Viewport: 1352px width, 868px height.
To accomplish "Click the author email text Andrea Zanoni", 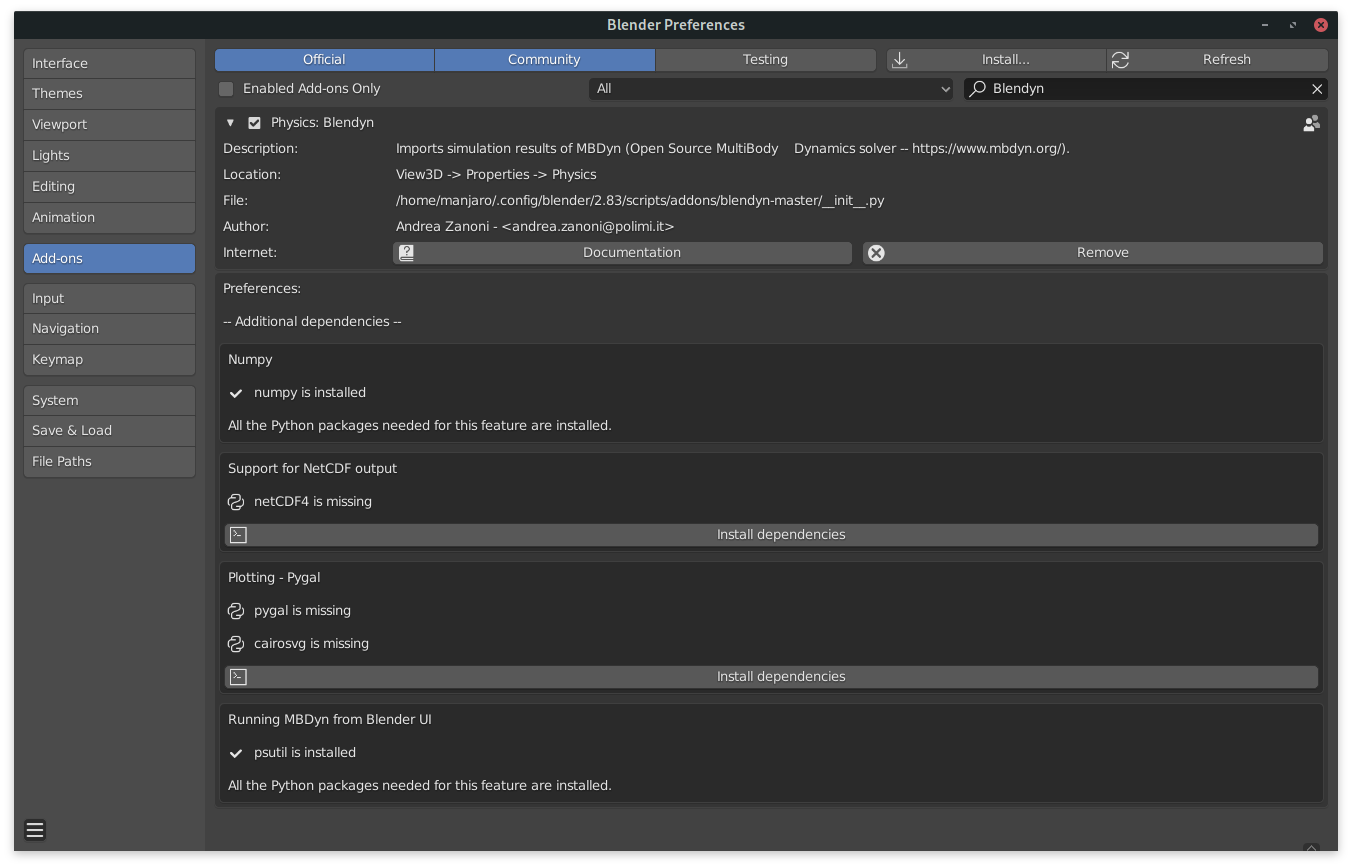I will pyautogui.click(x=535, y=227).
